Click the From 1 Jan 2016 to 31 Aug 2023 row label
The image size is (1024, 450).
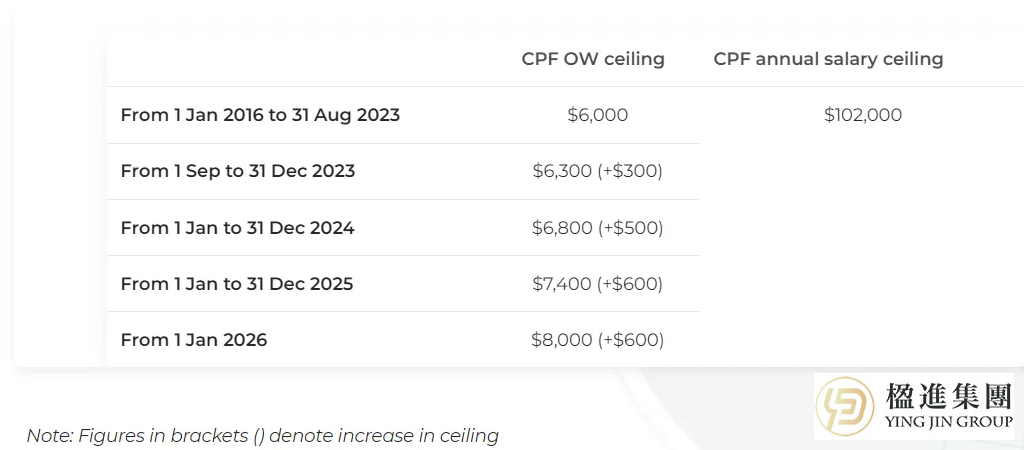(x=260, y=115)
